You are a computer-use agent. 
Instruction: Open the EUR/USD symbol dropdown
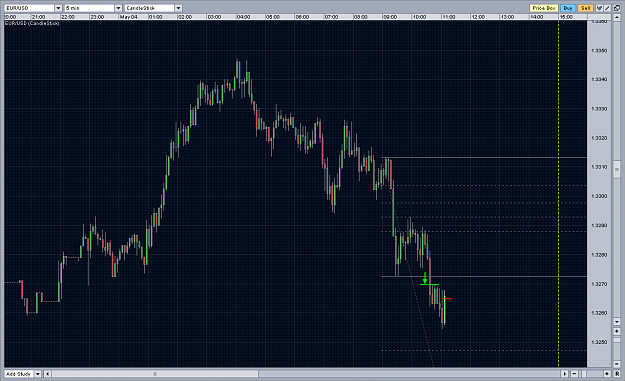tap(58, 8)
